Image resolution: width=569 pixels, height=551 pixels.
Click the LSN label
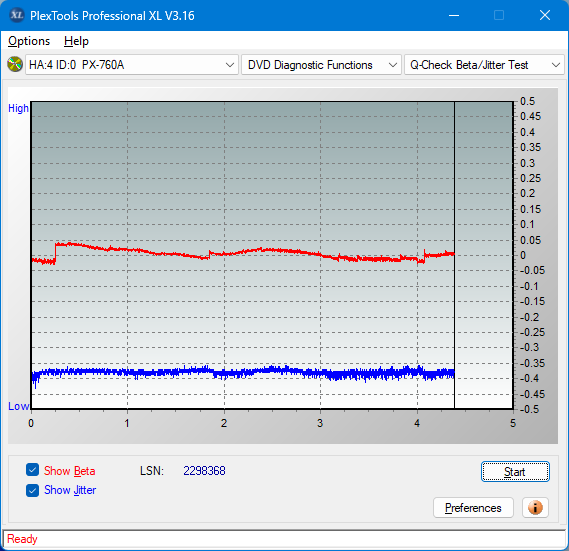[152, 471]
